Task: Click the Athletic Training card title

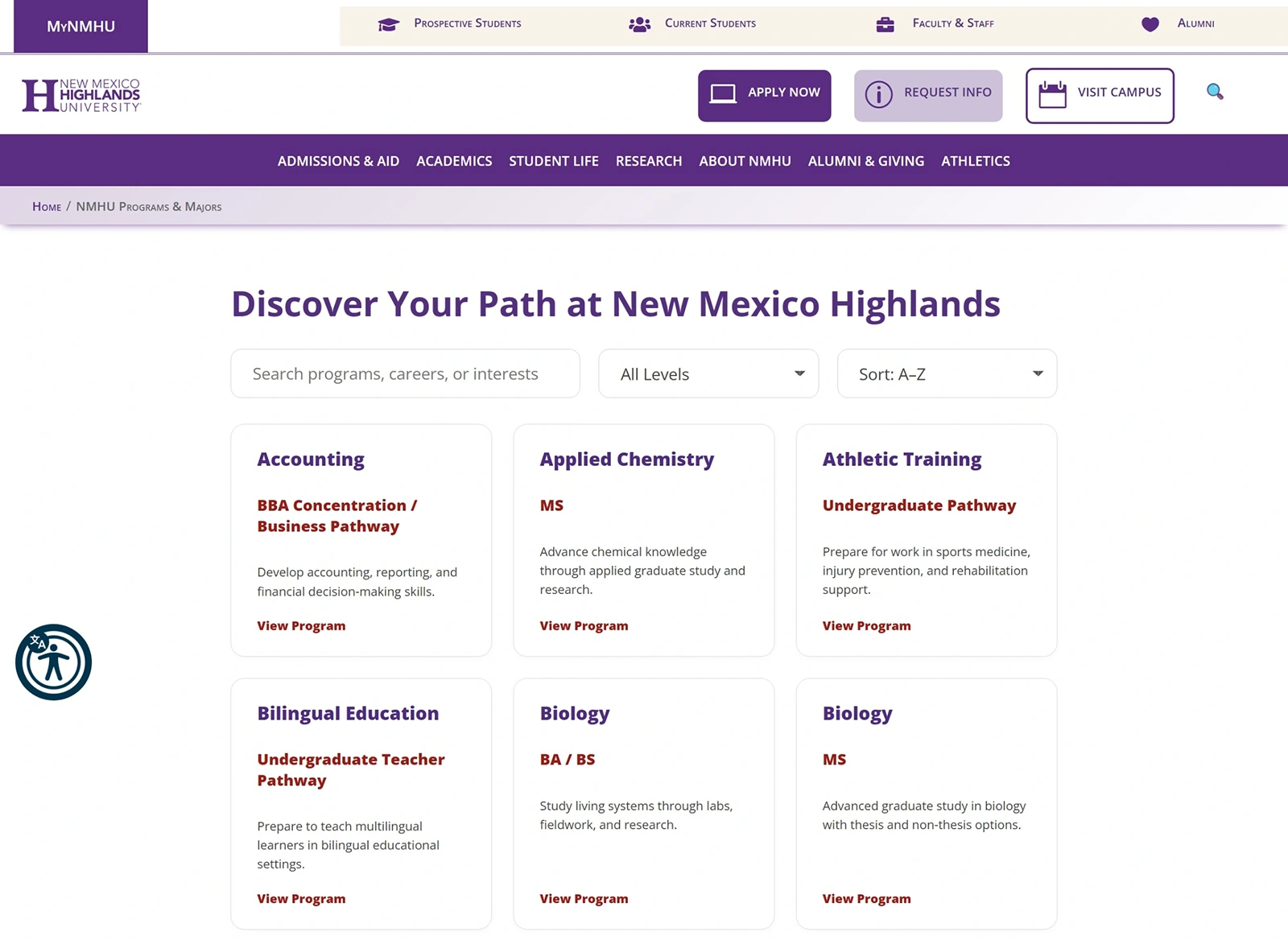Action: tap(902, 460)
